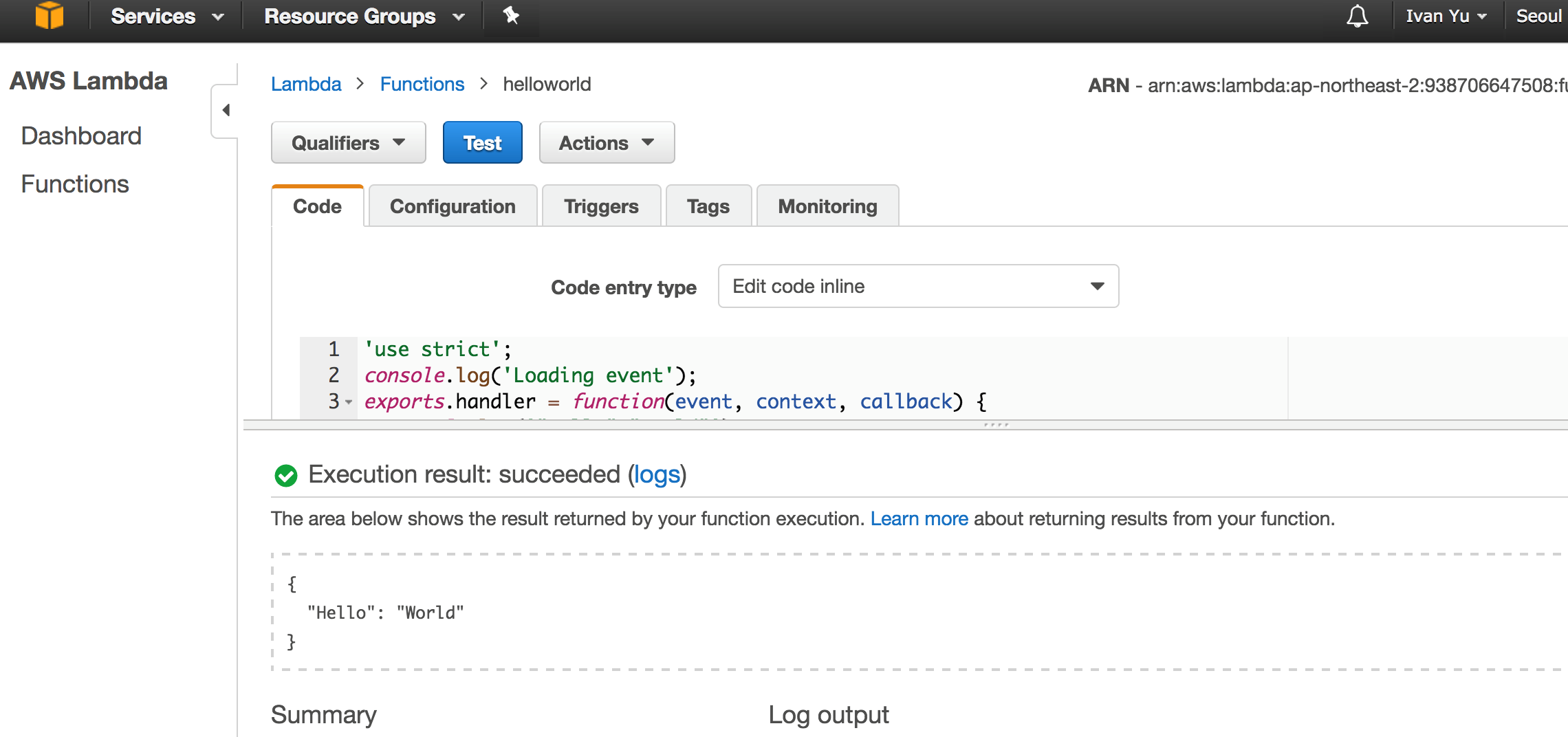Screen dimensions: 1568x737
Task: Click the exports.handler code line
Action: tap(675, 401)
